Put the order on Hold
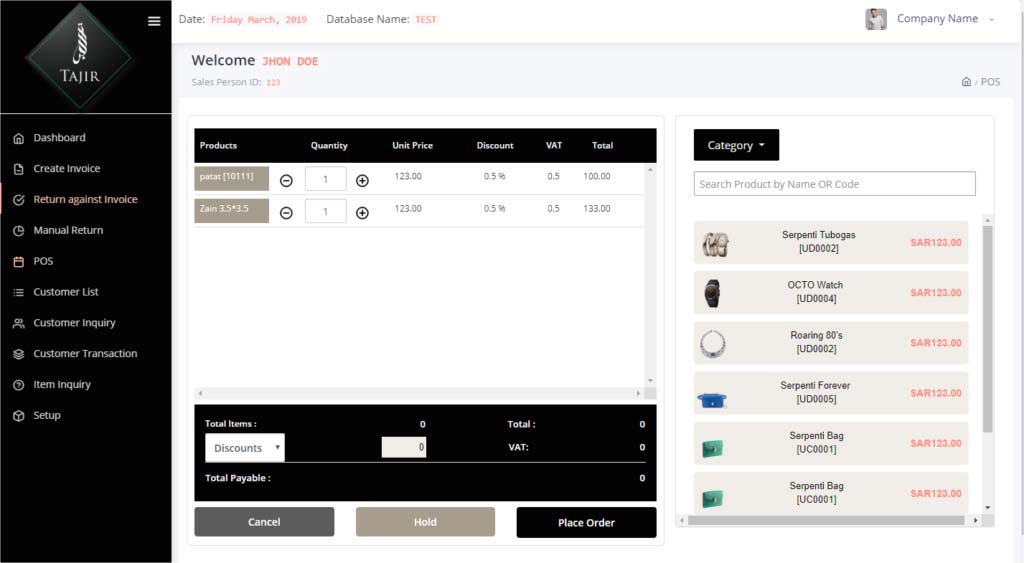 pyautogui.click(x=425, y=522)
